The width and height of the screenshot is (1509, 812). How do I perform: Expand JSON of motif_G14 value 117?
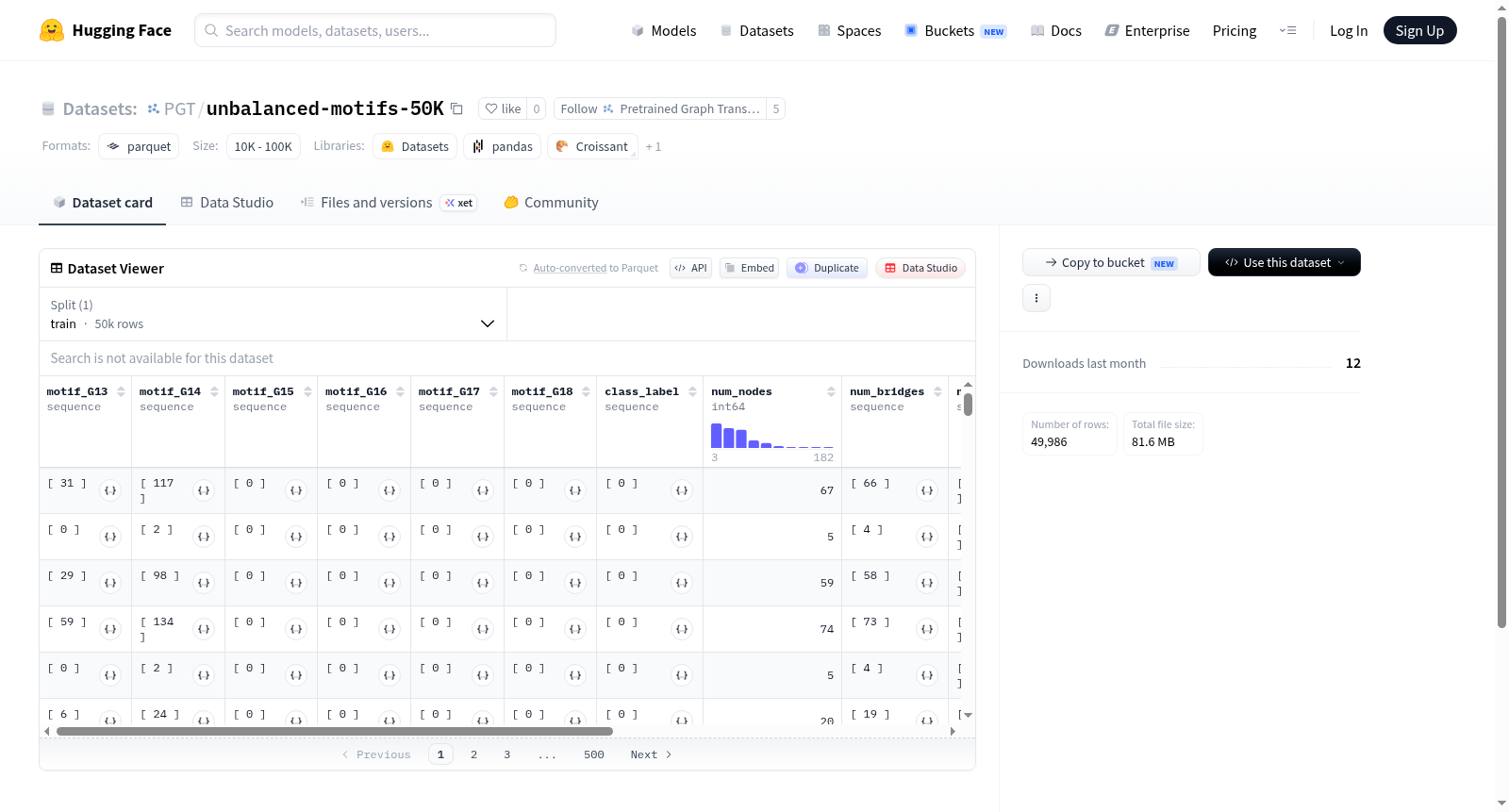pyautogui.click(x=203, y=490)
